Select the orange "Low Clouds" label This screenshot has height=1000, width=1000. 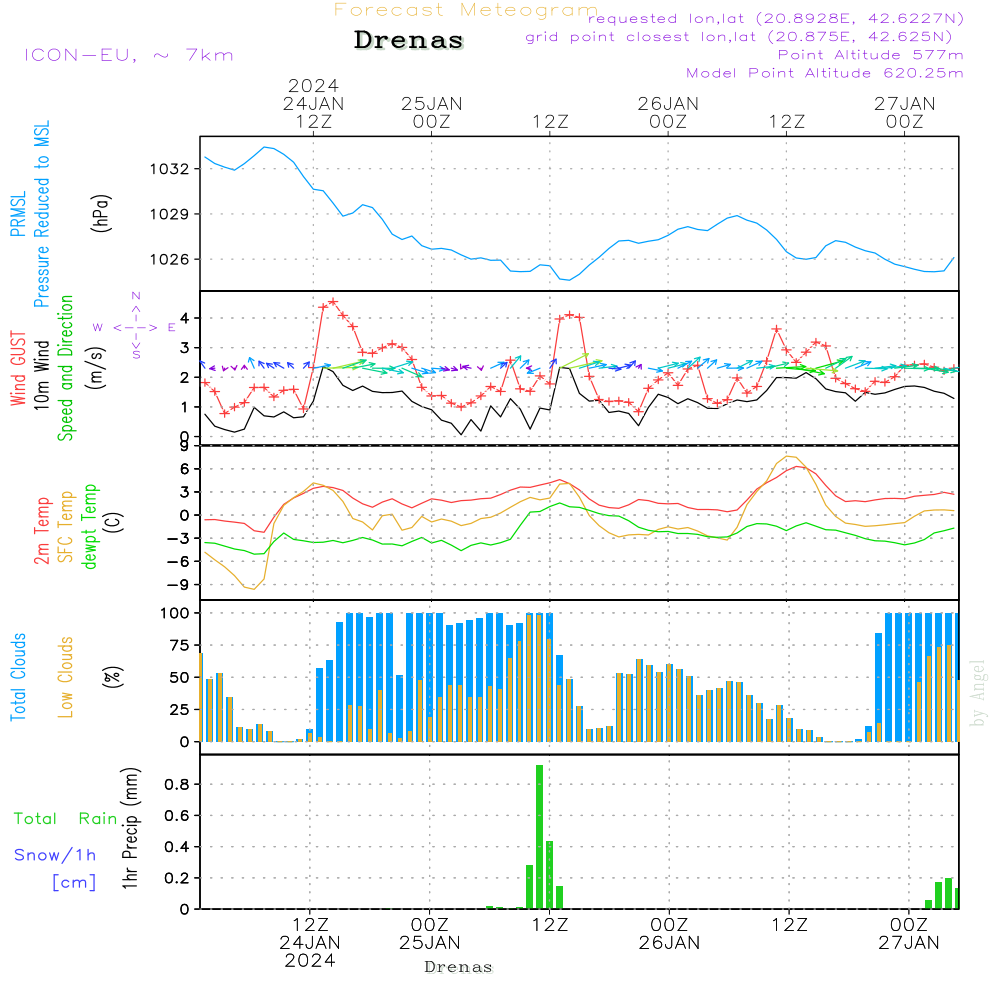[65, 677]
